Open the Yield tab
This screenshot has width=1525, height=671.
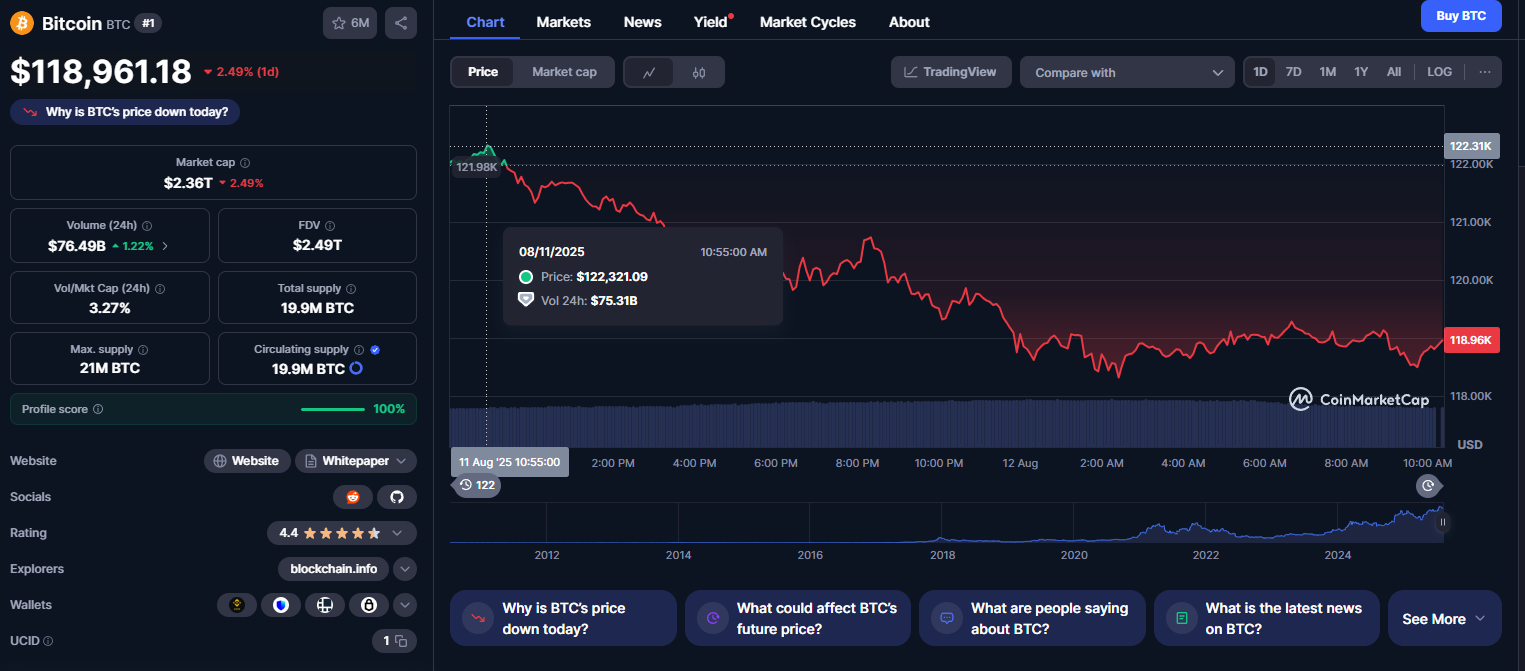(x=711, y=22)
